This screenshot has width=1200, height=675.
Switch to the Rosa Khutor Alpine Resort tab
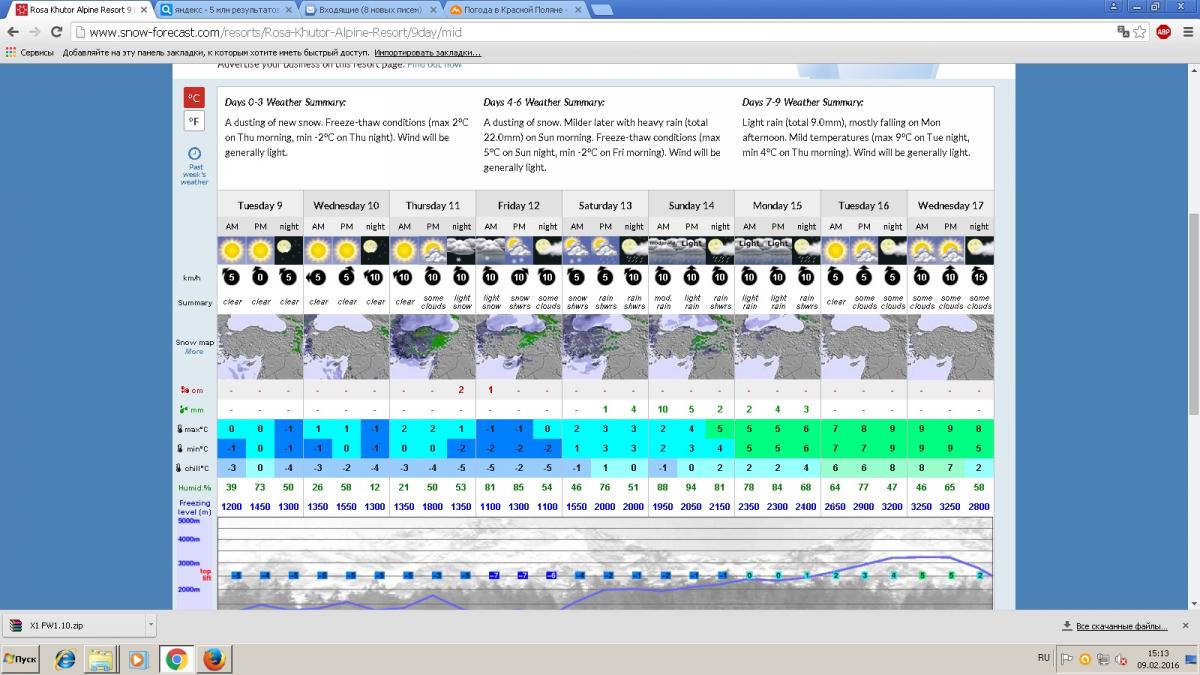(x=79, y=10)
